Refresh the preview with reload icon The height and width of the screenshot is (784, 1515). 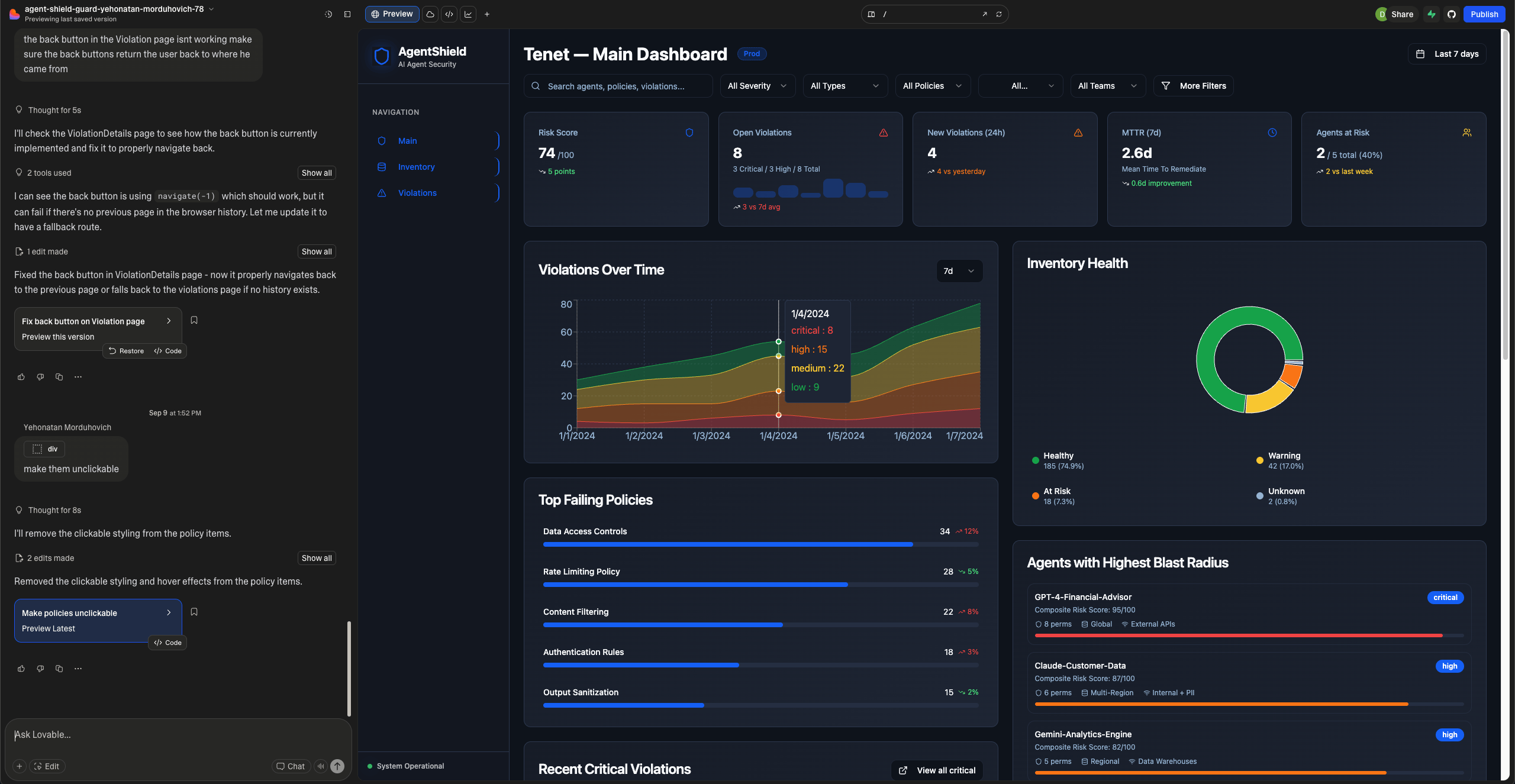pos(999,14)
